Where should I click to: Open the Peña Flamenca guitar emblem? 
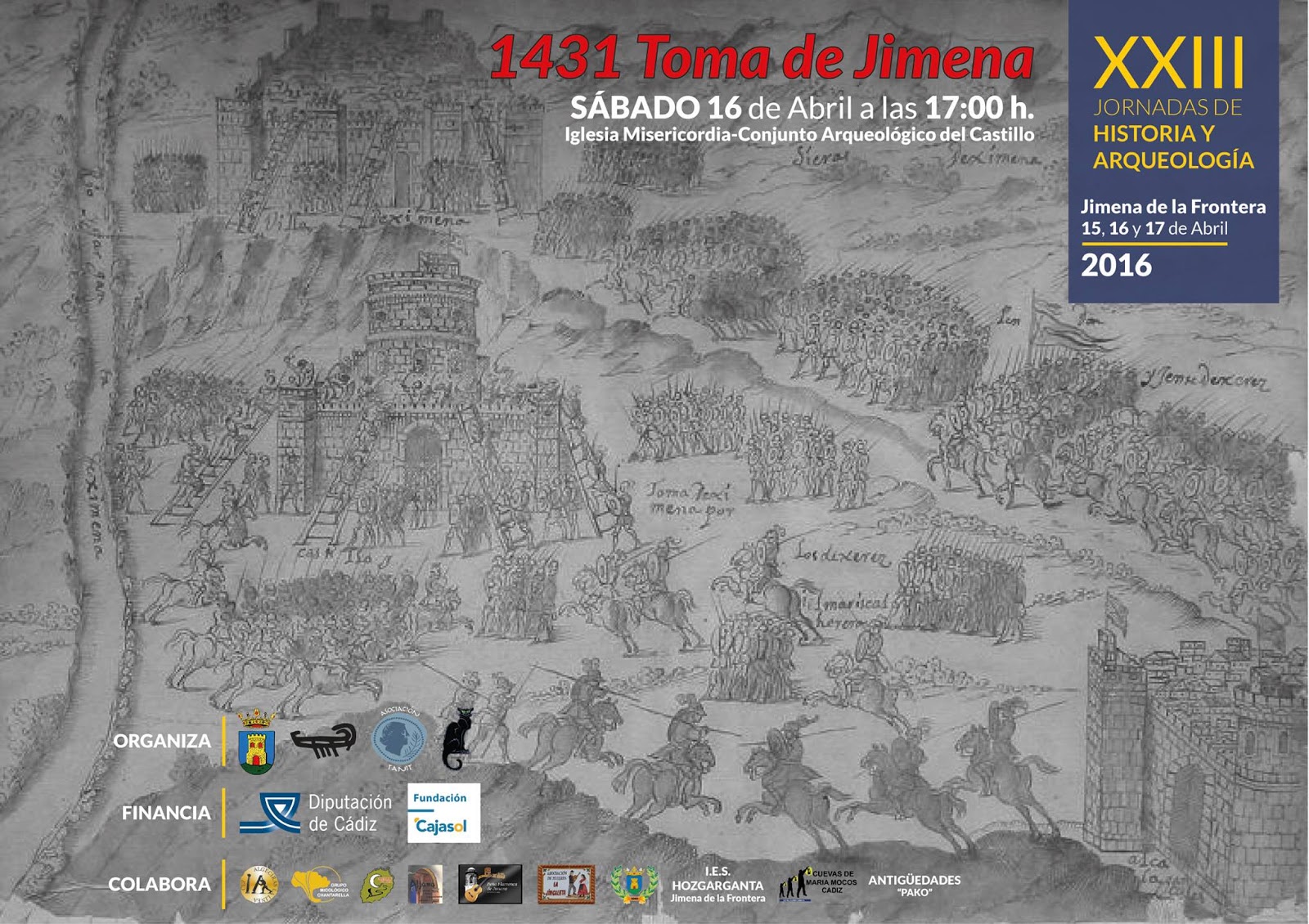pos(490,883)
